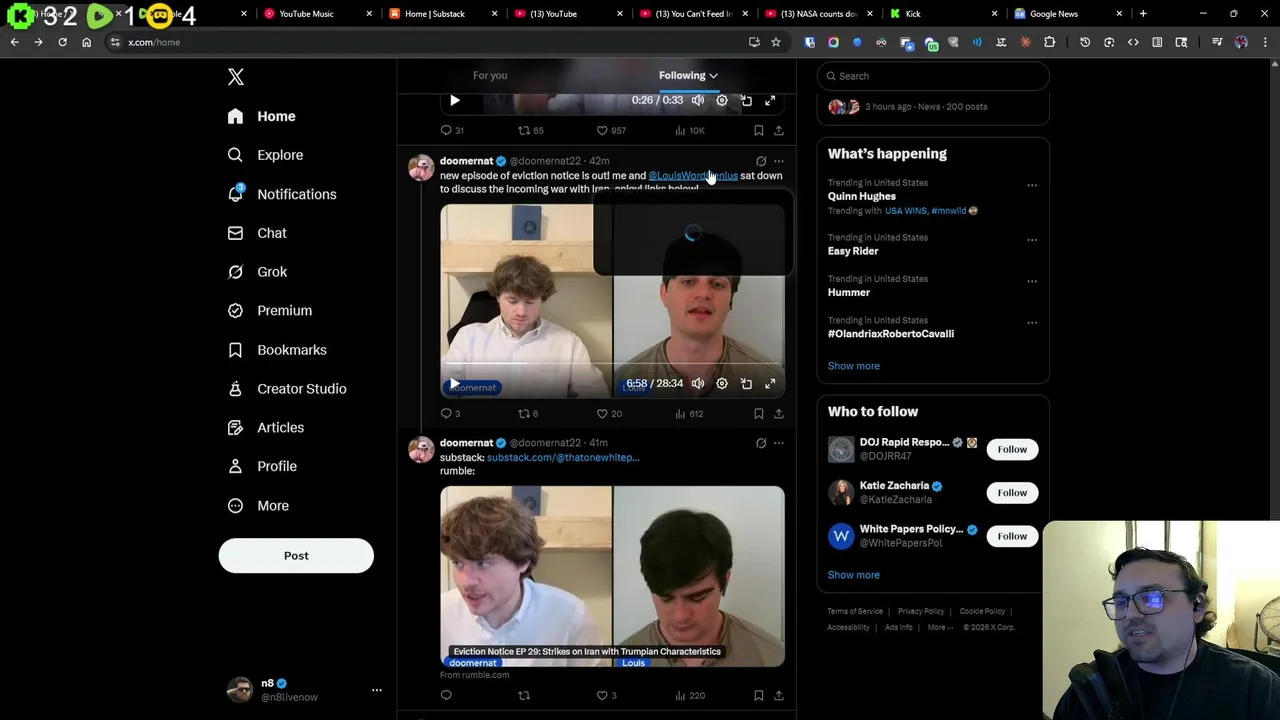This screenshot has width=1280, height=720.
Task: Play the top video at 0:26
Action: pos(455,101)
